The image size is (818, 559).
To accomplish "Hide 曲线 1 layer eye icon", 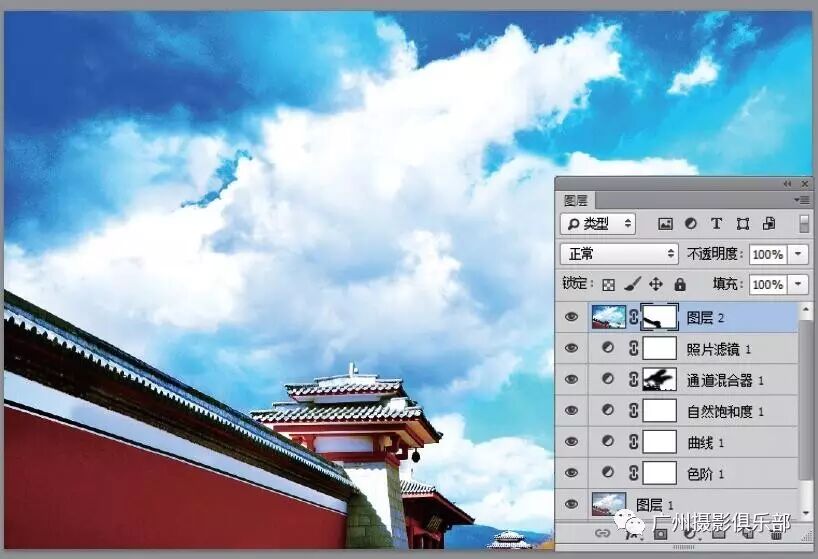I will (x=571, y=442).
